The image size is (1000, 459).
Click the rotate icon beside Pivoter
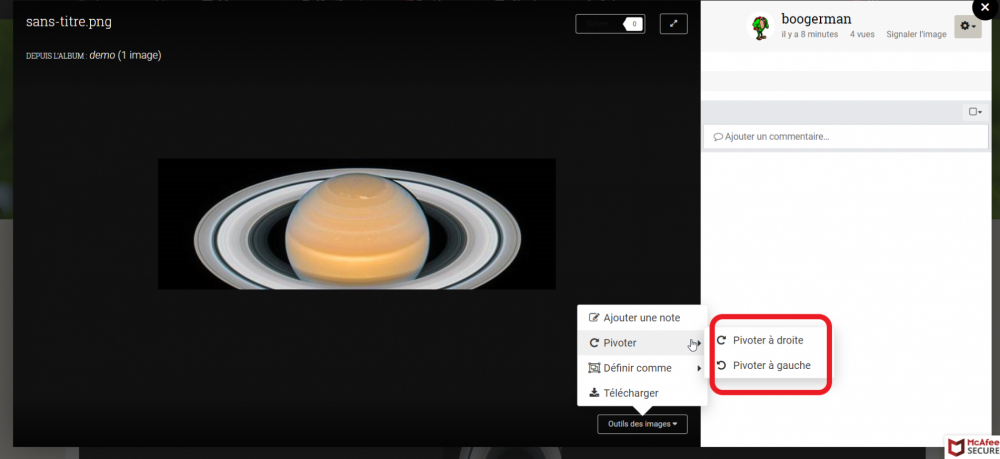coord(594,343)
